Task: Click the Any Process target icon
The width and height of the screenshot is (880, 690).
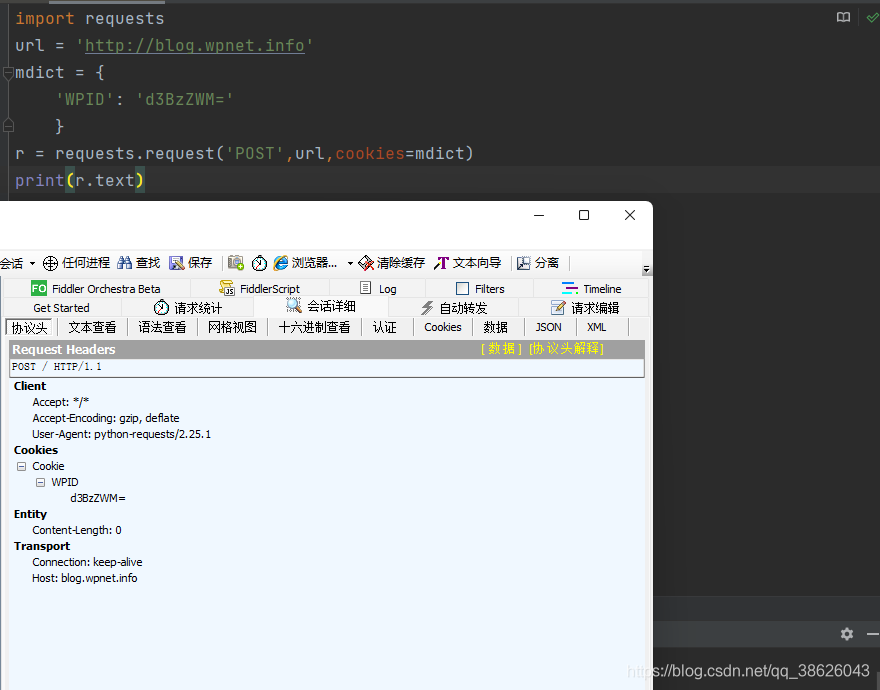Action: (x=51, y=263)
